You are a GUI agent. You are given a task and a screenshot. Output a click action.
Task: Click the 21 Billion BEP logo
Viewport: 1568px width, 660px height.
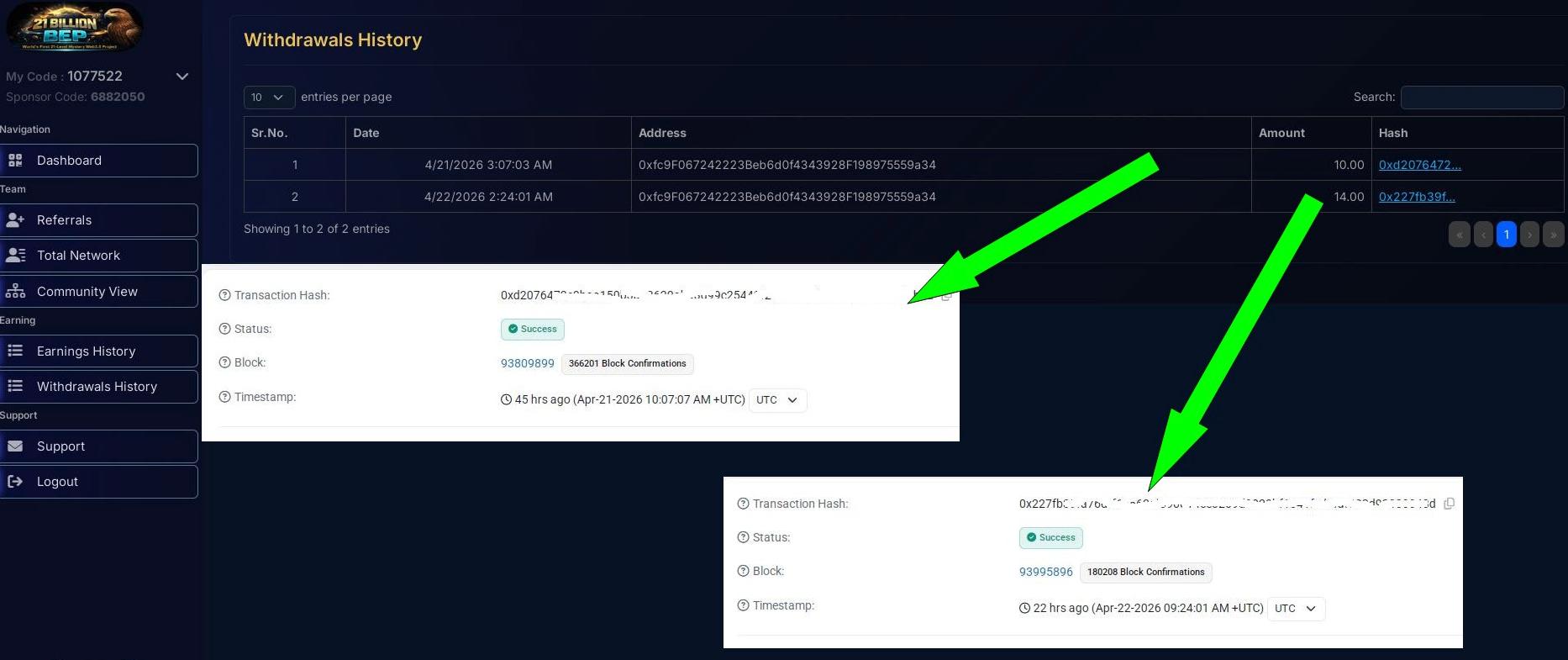coord(74,28)
